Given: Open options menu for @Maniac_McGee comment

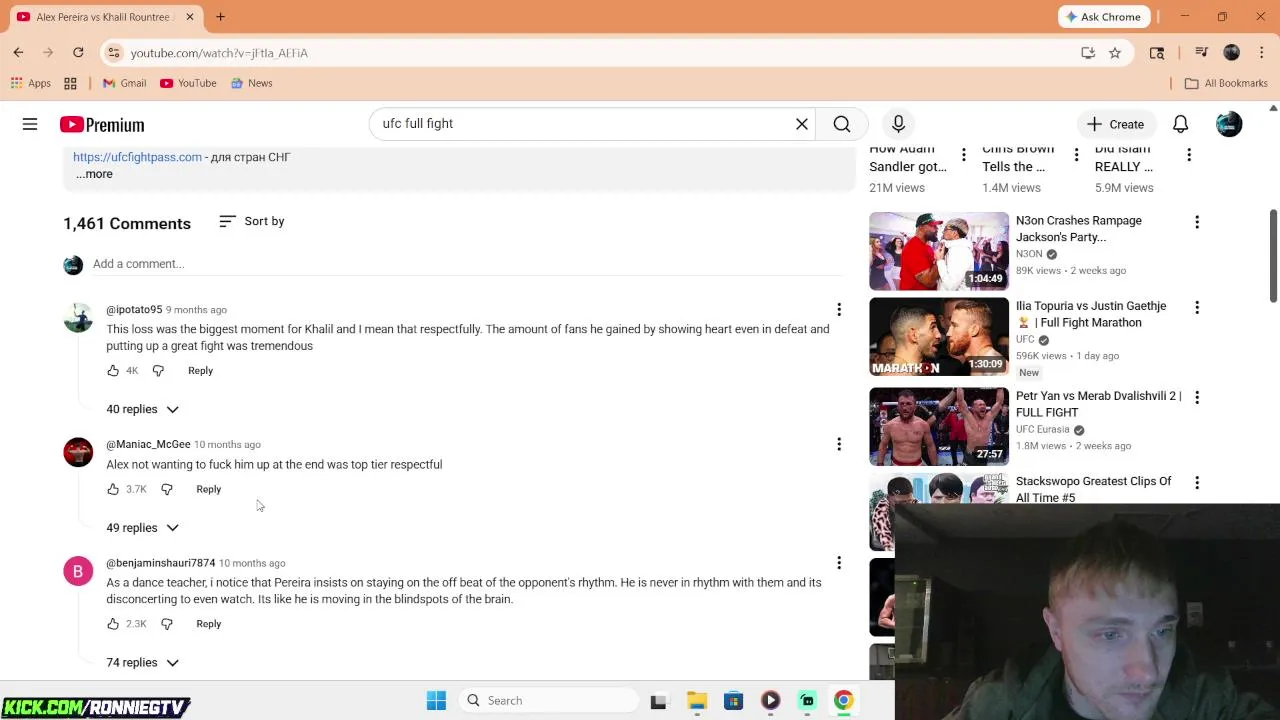Looking at the screenshot, I should coord(839,444).
